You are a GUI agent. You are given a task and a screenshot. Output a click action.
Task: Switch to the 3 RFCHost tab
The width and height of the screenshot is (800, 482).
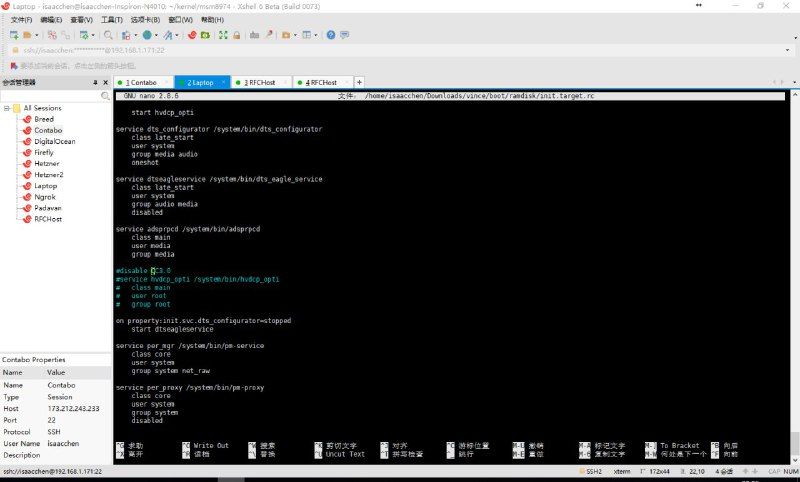click(x=260, y=83)
